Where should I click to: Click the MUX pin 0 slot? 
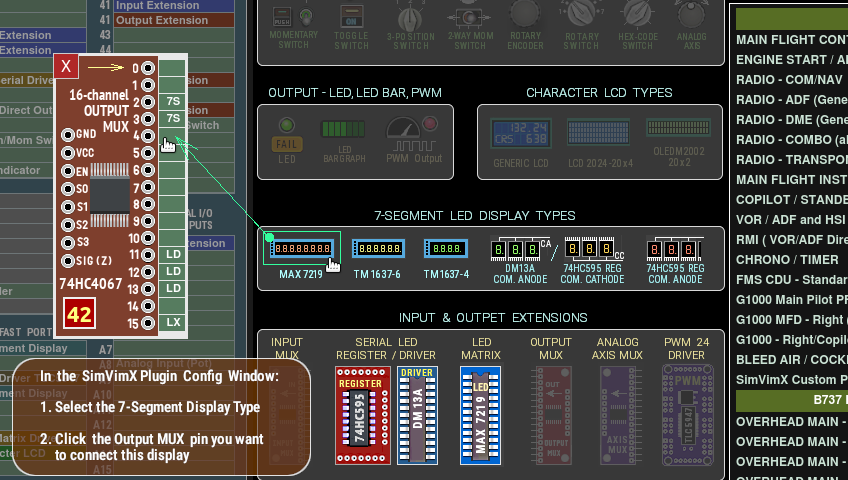point(173,68)
